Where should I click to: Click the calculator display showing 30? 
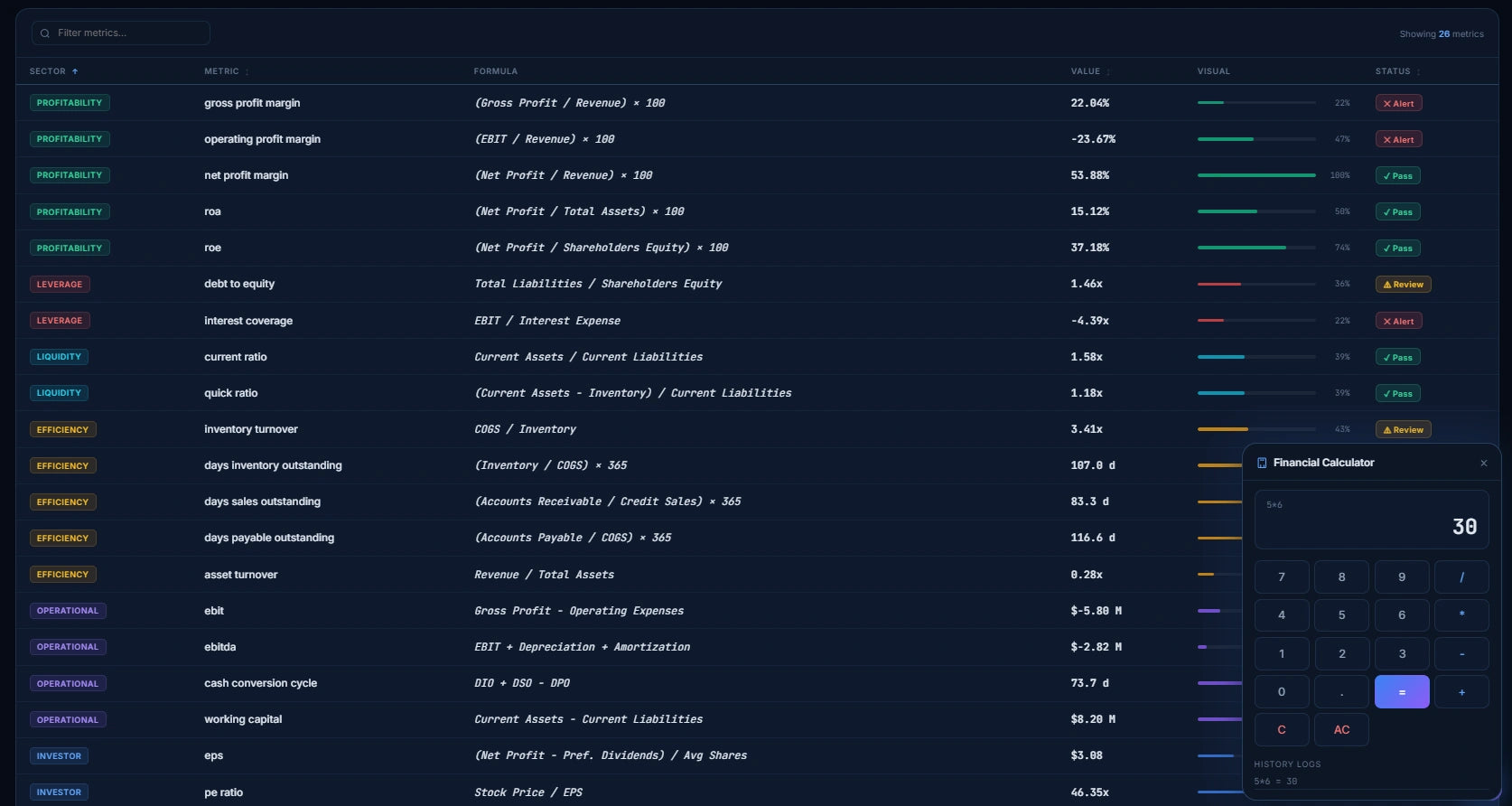point(1371,520)
